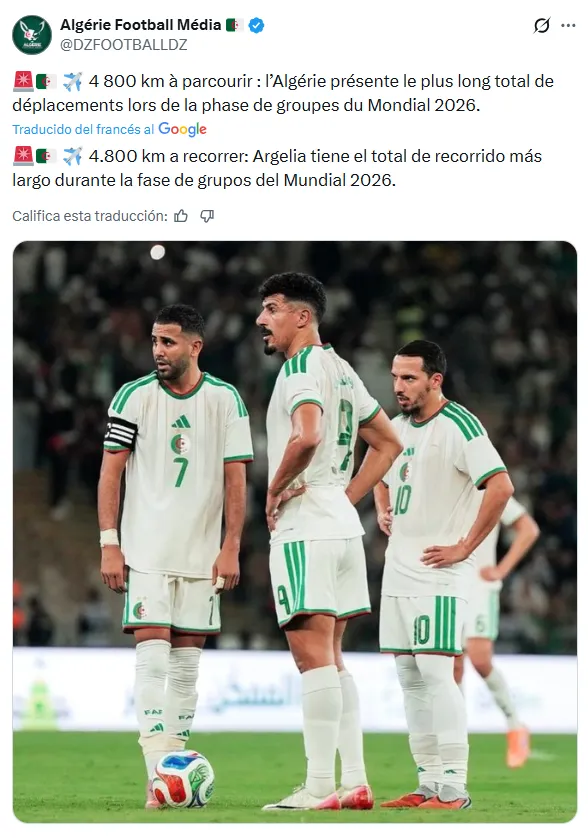
Task: Click the Algerian flag emoji in Spanish translation
Action: point(47,157)
